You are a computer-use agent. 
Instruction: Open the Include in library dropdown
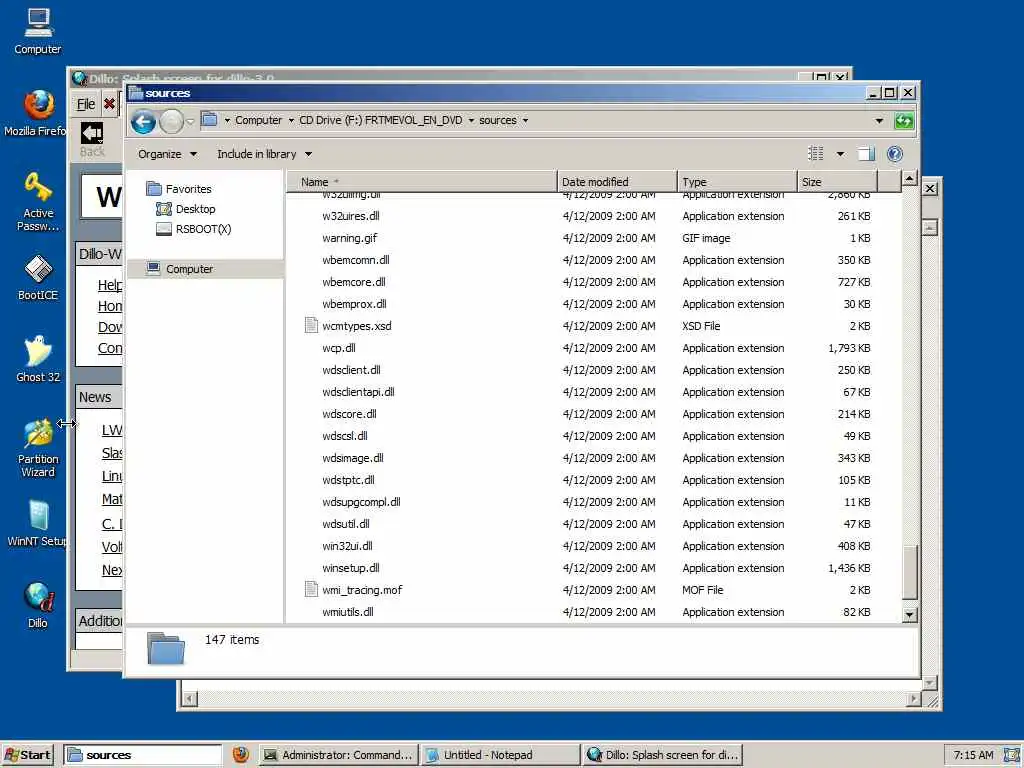point(264,154)
